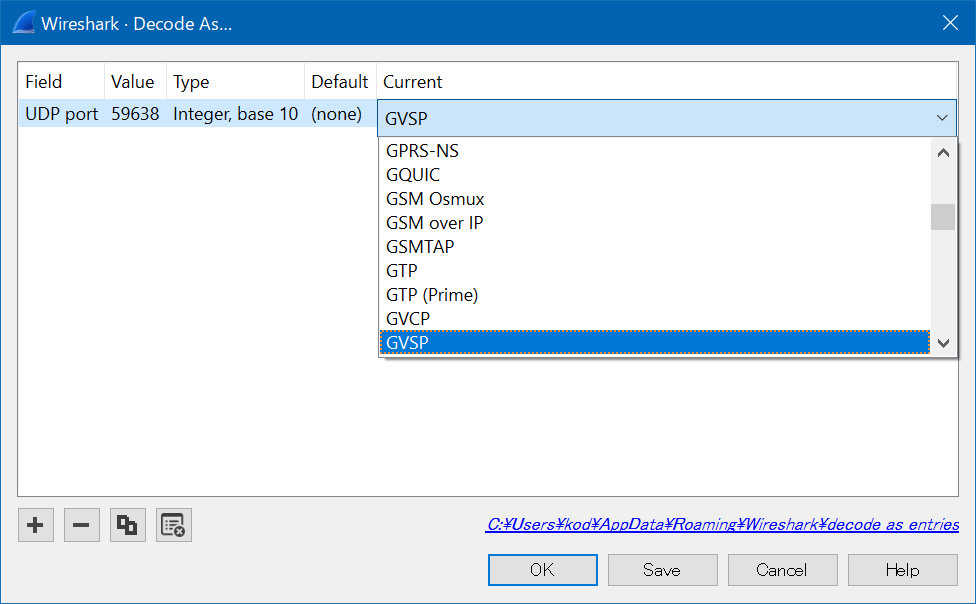Select GQUIC in the dropdown list
Image resolution: width=976 pixels, height=604 pixels.
pyautogui.click(x=655, y=175)
